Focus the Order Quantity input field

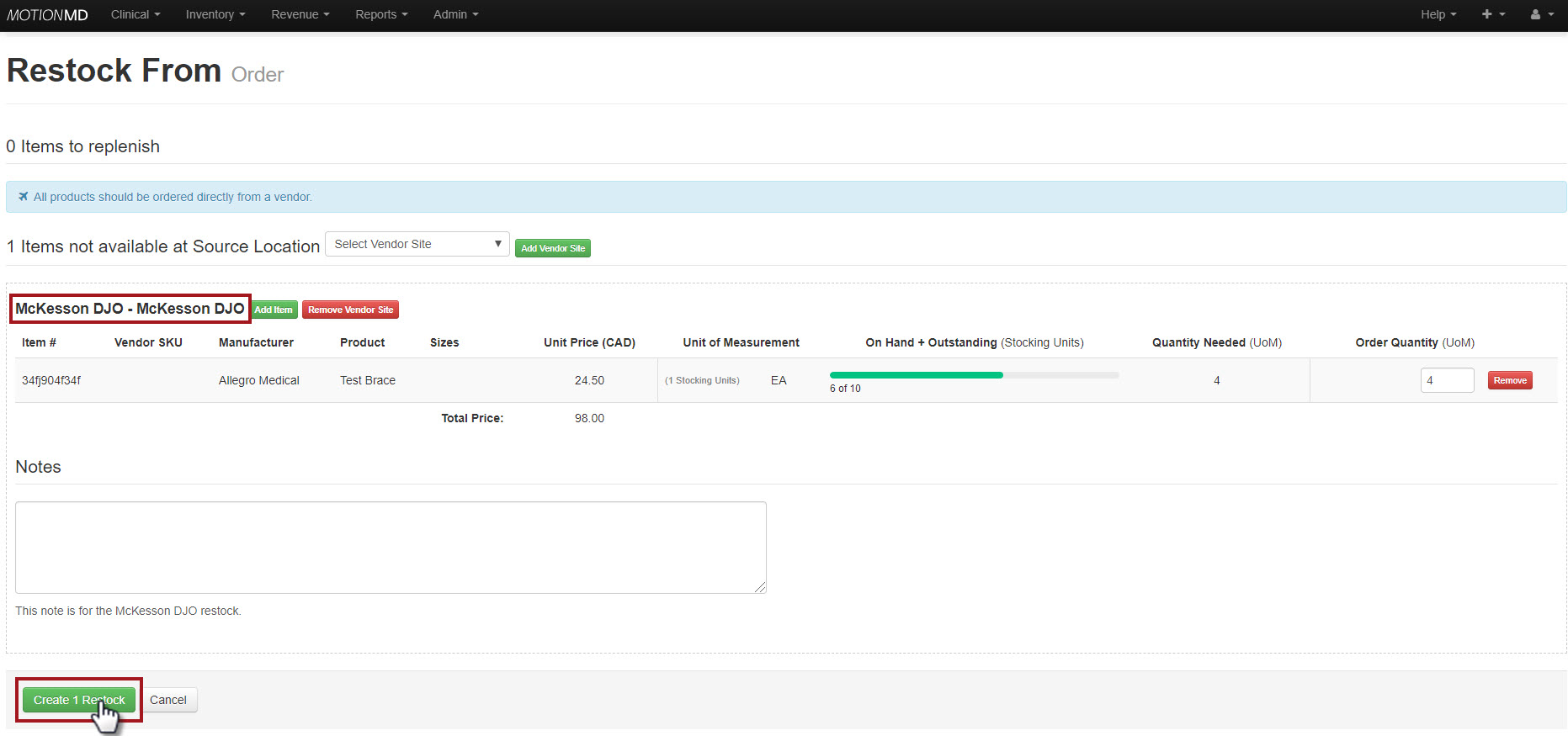[1446, 380]
